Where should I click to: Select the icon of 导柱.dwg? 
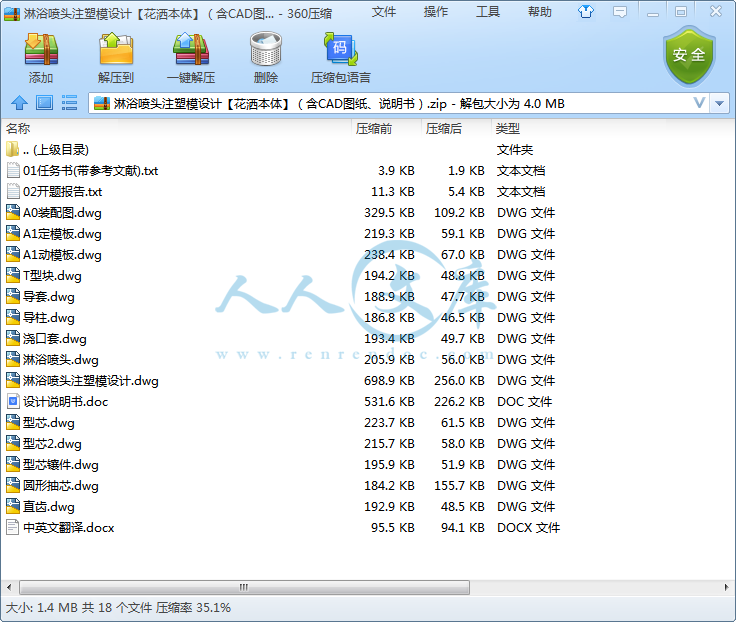pyautogui.click(x=13, y=317)
